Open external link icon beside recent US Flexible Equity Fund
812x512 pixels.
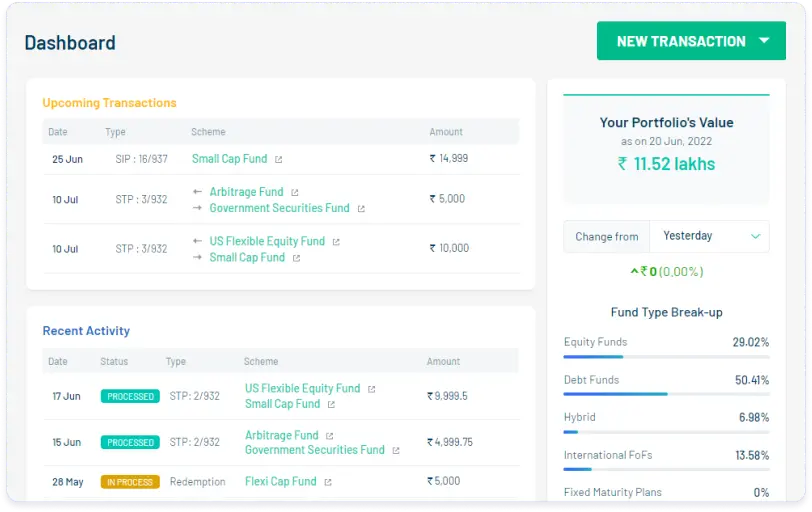[x=371, y=389]
